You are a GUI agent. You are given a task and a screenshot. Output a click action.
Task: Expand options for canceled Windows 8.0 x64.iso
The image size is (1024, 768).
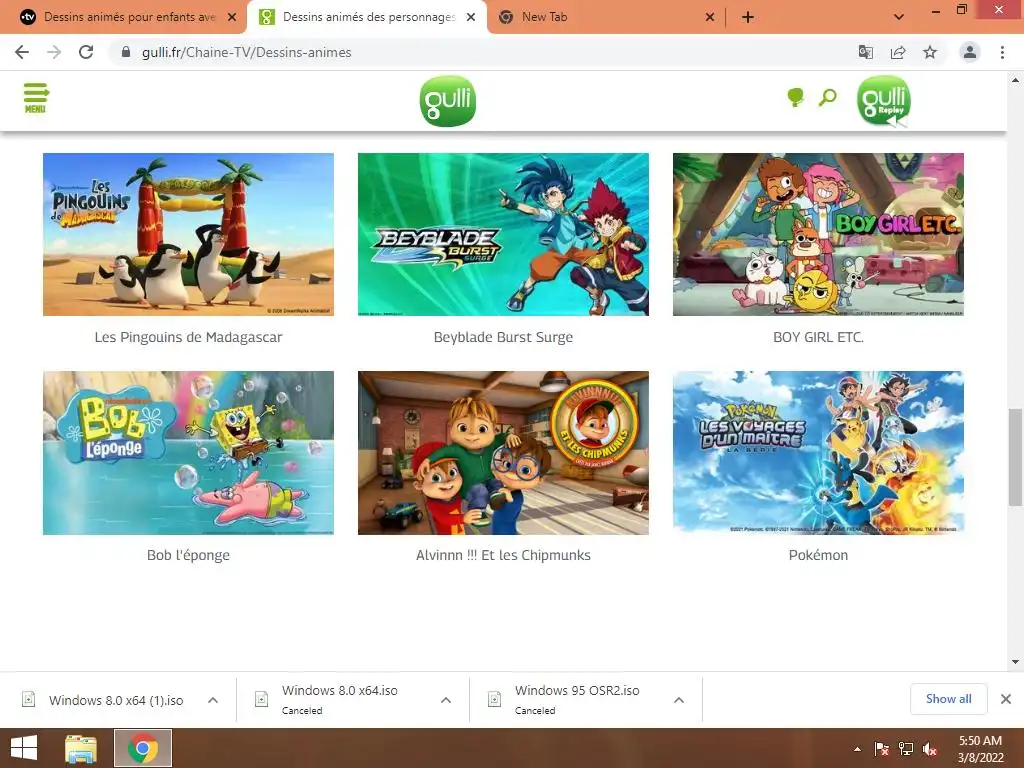tap(446, 700)
